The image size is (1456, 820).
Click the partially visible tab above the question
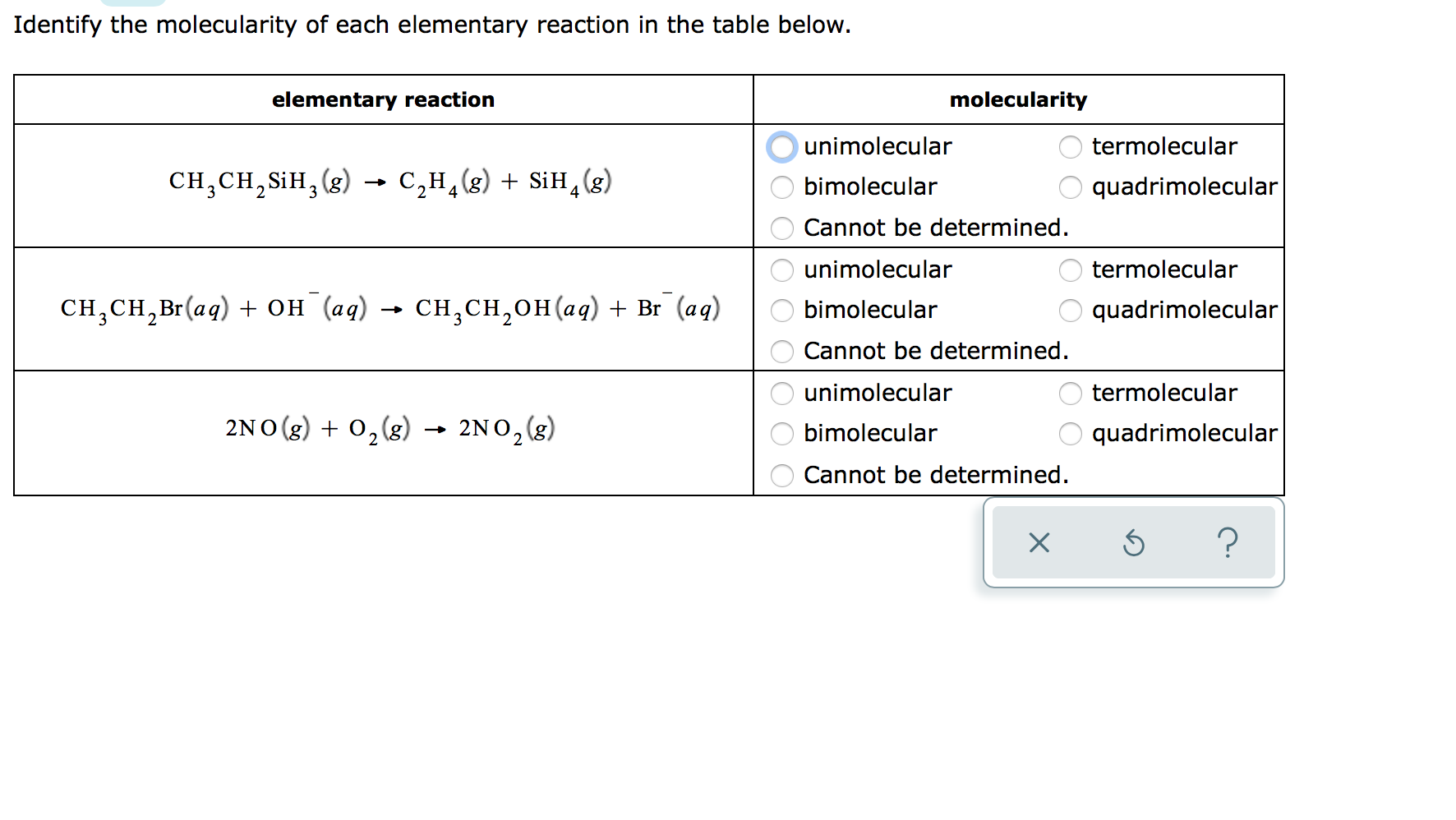[131, 3]
